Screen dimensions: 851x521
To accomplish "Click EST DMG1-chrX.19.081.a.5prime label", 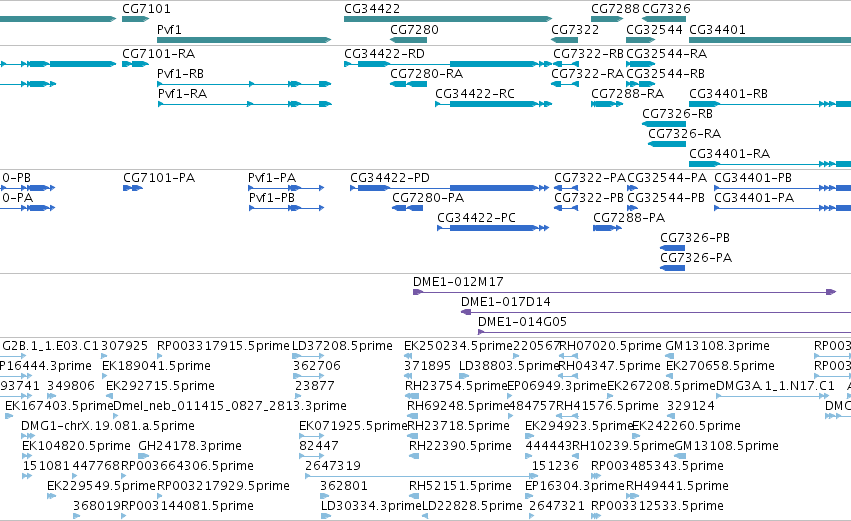I will (x=107, y=426).
